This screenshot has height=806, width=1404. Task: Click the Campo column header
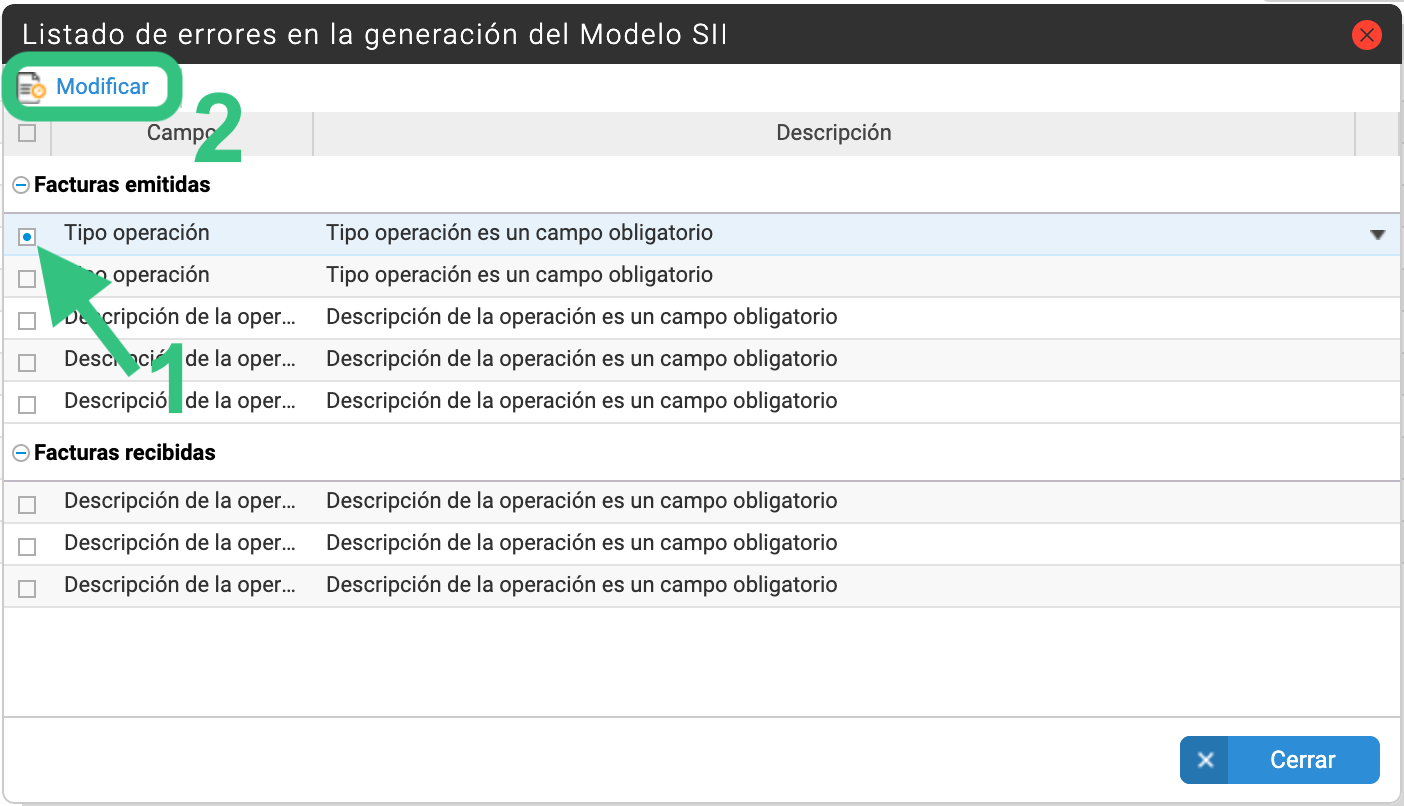[x=182, y=133]
